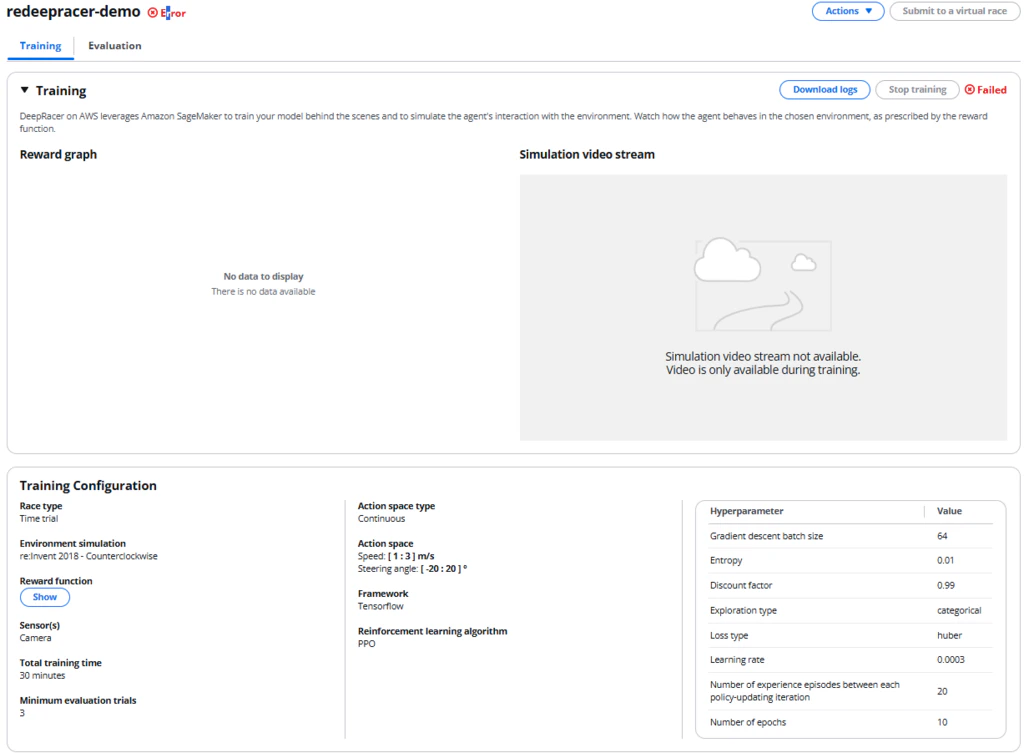Click the 'No data to display' message

(263, 277)
